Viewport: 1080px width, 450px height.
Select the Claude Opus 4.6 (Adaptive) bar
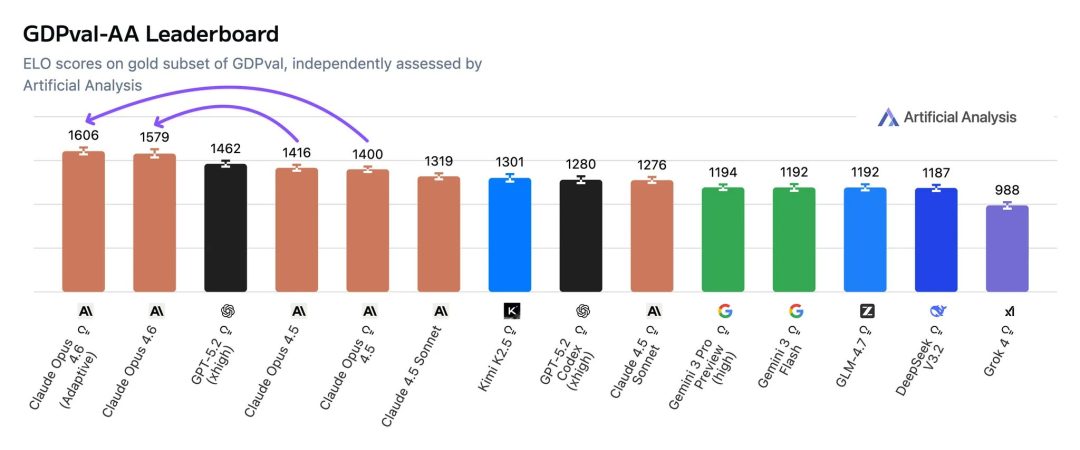(x=84, y=222)
